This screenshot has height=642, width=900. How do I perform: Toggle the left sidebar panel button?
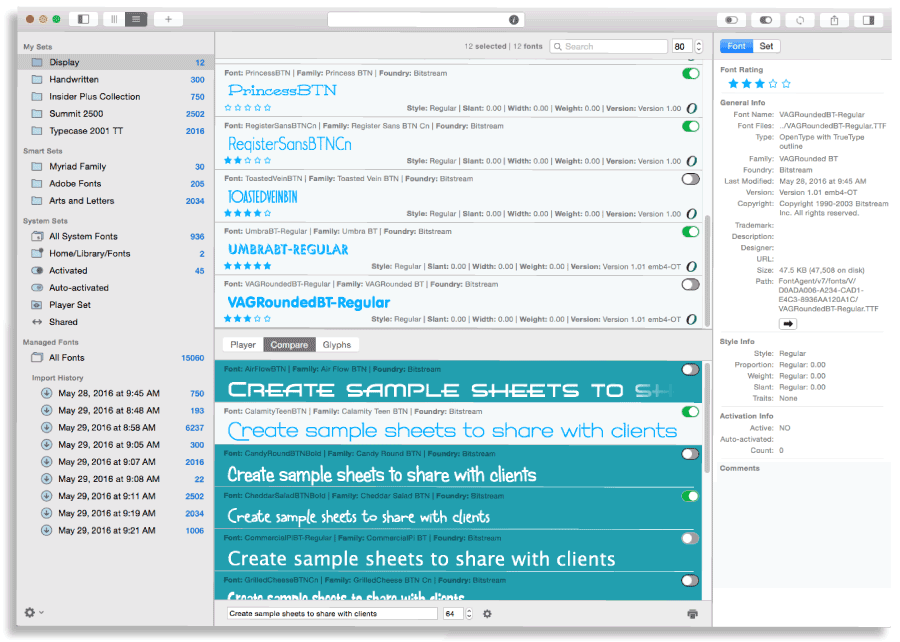pos(82,19)
